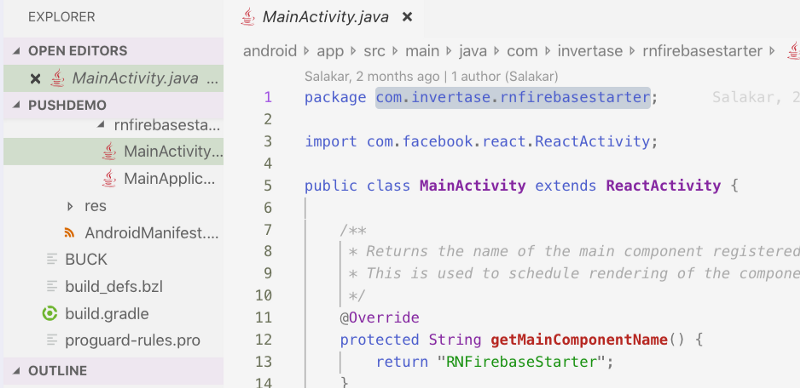
Task: Click Java icon of MainActivity tree item
Action: [109, 151]
